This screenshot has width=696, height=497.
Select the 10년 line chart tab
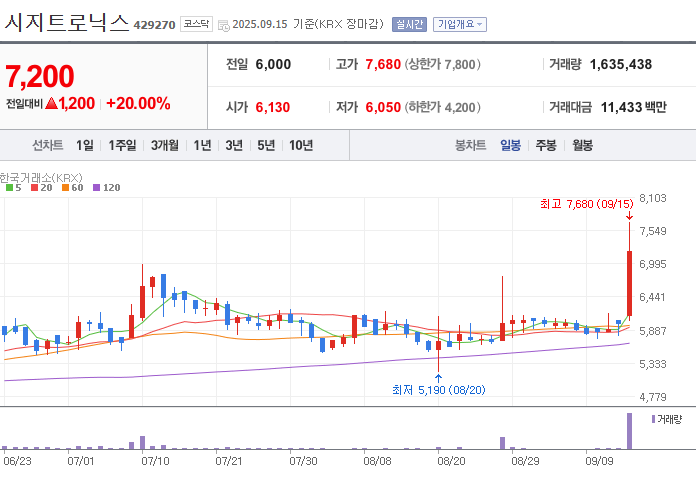tap(301, 145)
